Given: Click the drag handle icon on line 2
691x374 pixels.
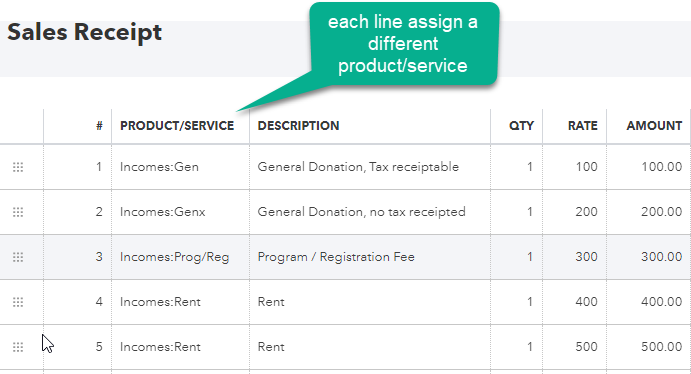Looking at the screenshot, I should coord(18,212).
